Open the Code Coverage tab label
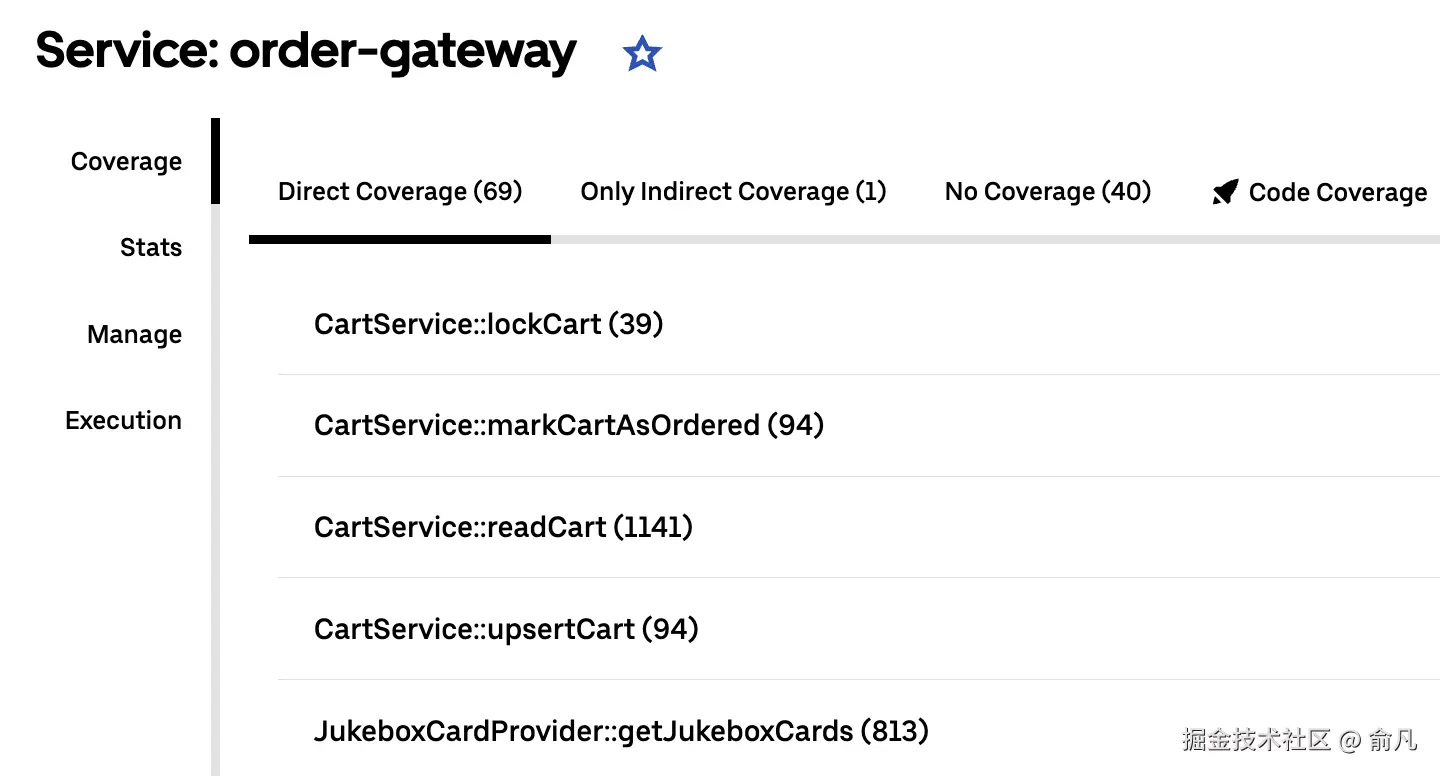The image size is (1440, 776). pos(1337,193)
